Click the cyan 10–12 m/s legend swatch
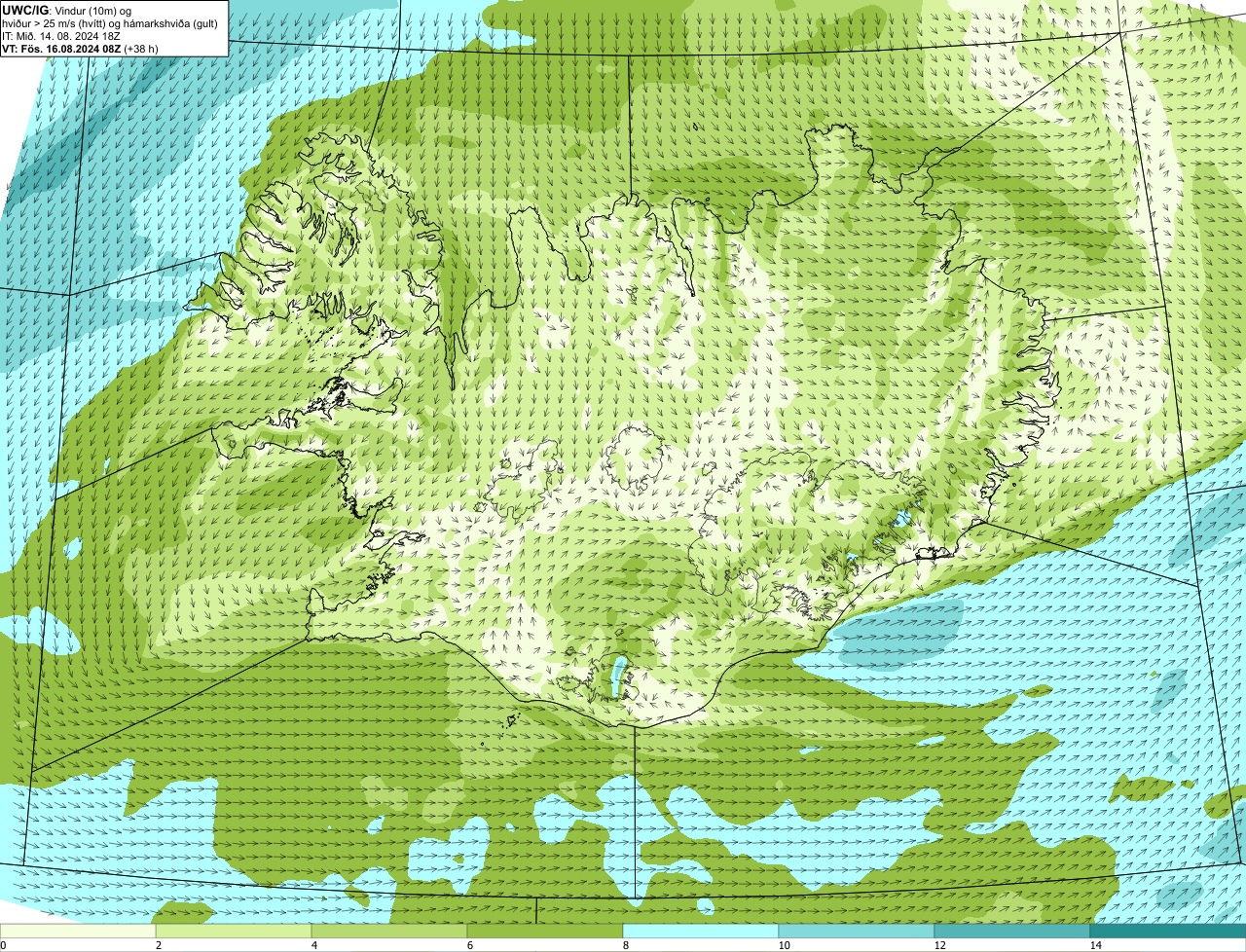This screenshot has width=1246, height=952. click(857, 931)
